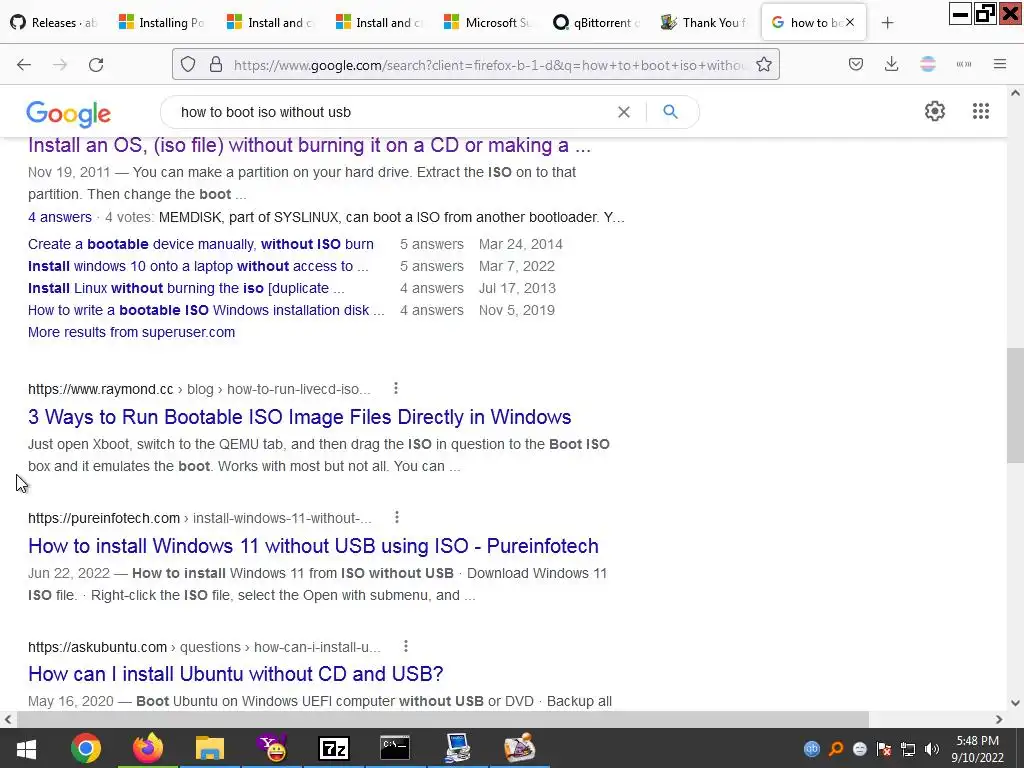Open 'Install windows 10 onto a laptop' link
1024x768 pixels.
pyautogui.click(x=198, y=266)
